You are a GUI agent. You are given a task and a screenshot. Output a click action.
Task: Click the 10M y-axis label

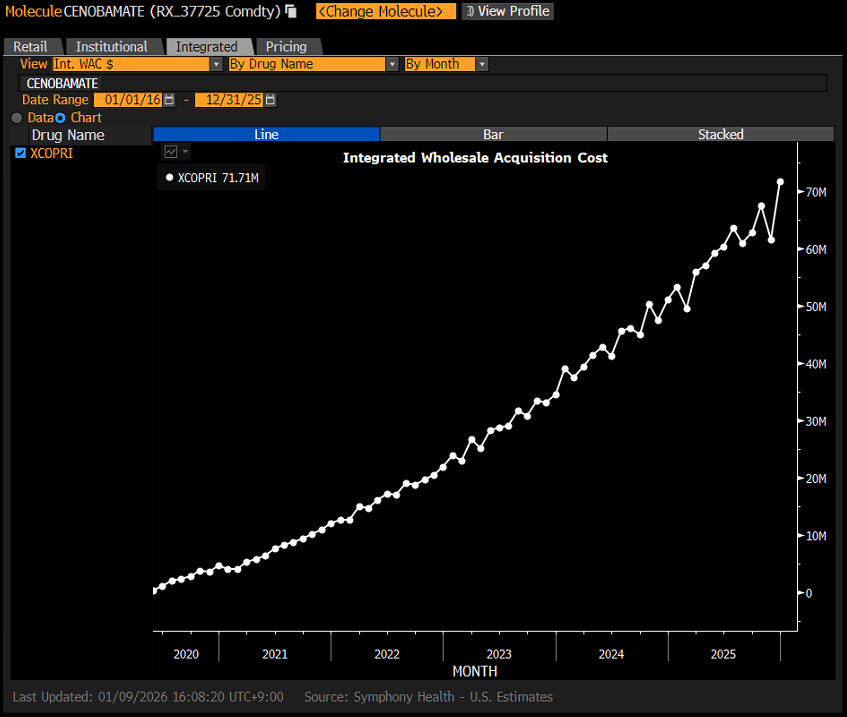(816, 536)
